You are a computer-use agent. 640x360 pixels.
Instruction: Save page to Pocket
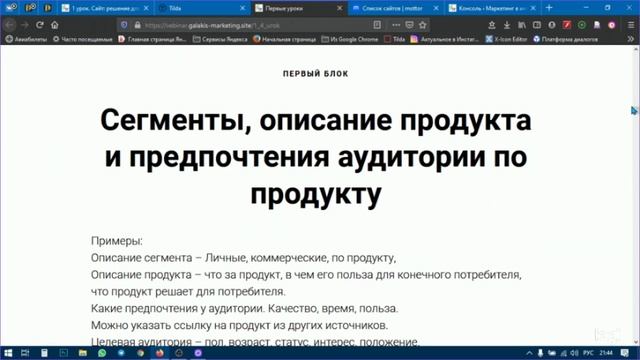pyautogui.click(x=409, y=25)
